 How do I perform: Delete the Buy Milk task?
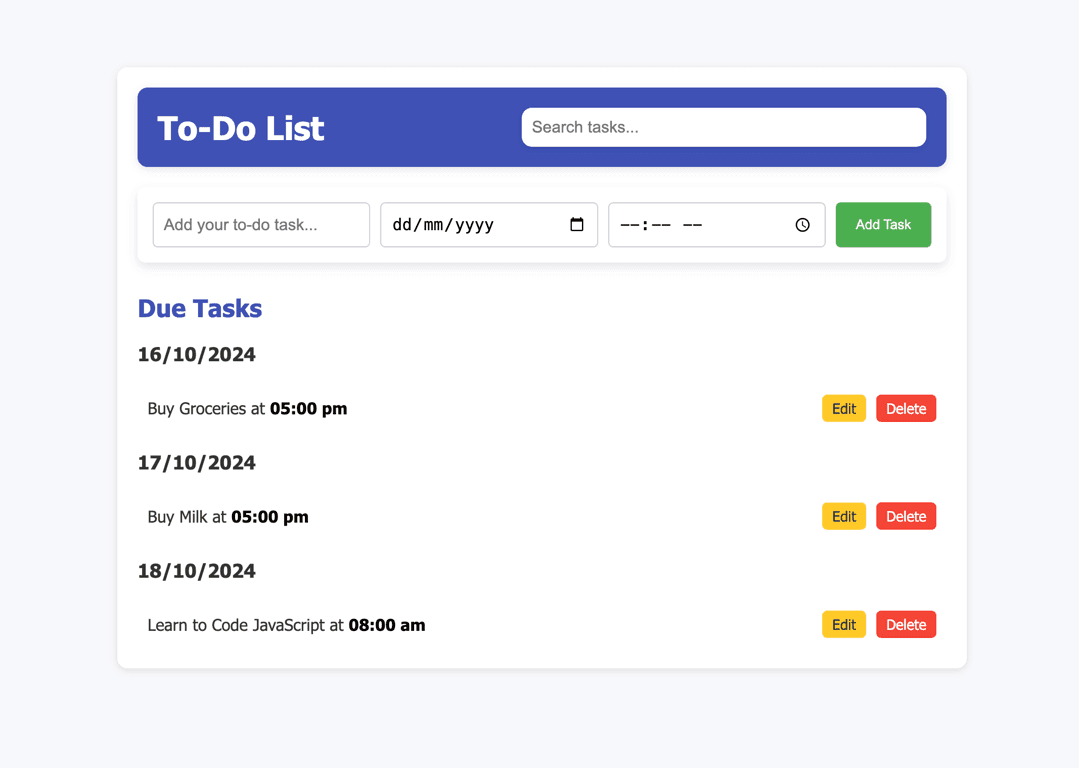(x=906, y=516)
